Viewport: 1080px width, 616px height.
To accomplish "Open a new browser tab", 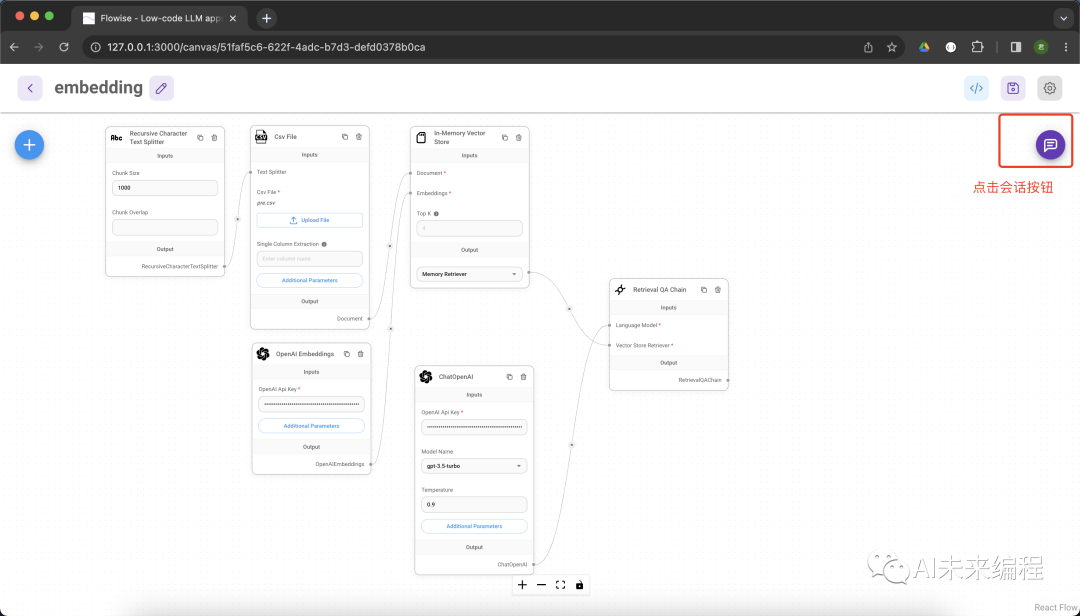I will pos(267,19).
